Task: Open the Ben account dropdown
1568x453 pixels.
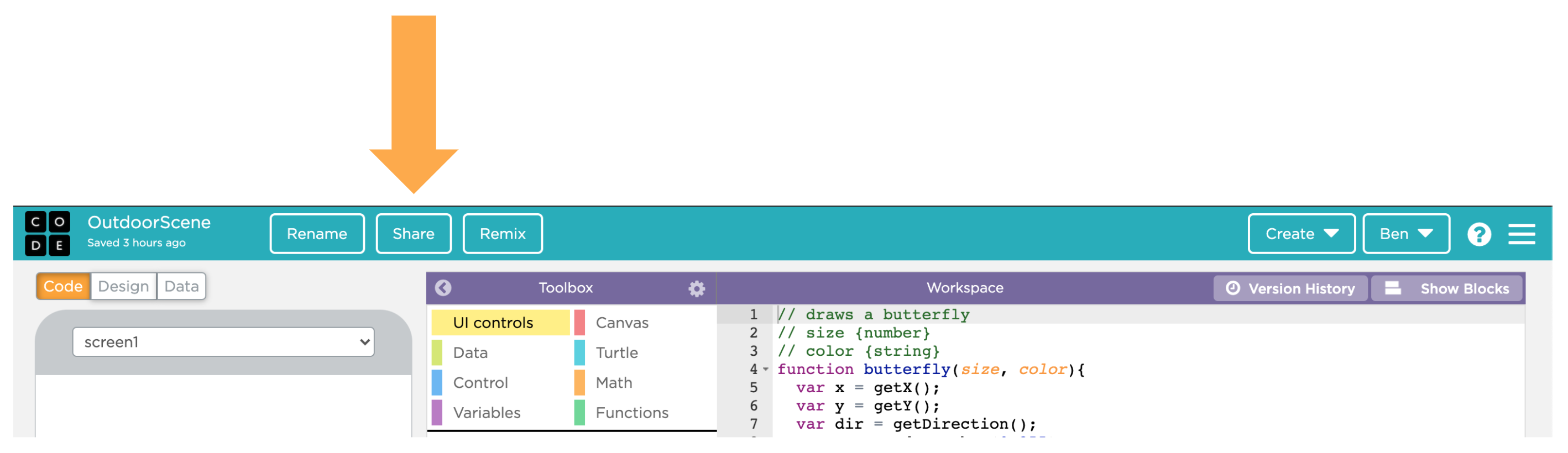Action: point(1405,234)
